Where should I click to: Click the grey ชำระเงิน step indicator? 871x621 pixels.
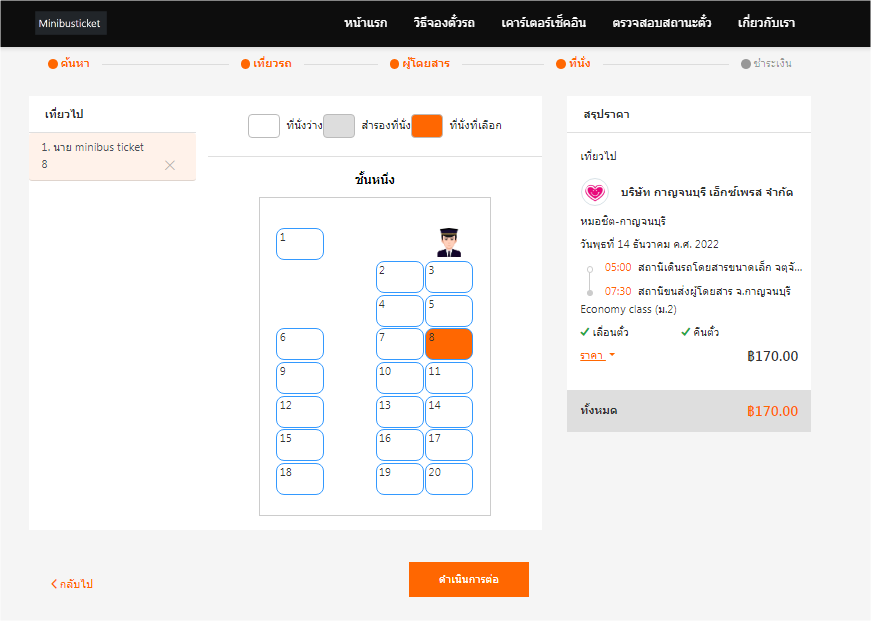point(746,64)
